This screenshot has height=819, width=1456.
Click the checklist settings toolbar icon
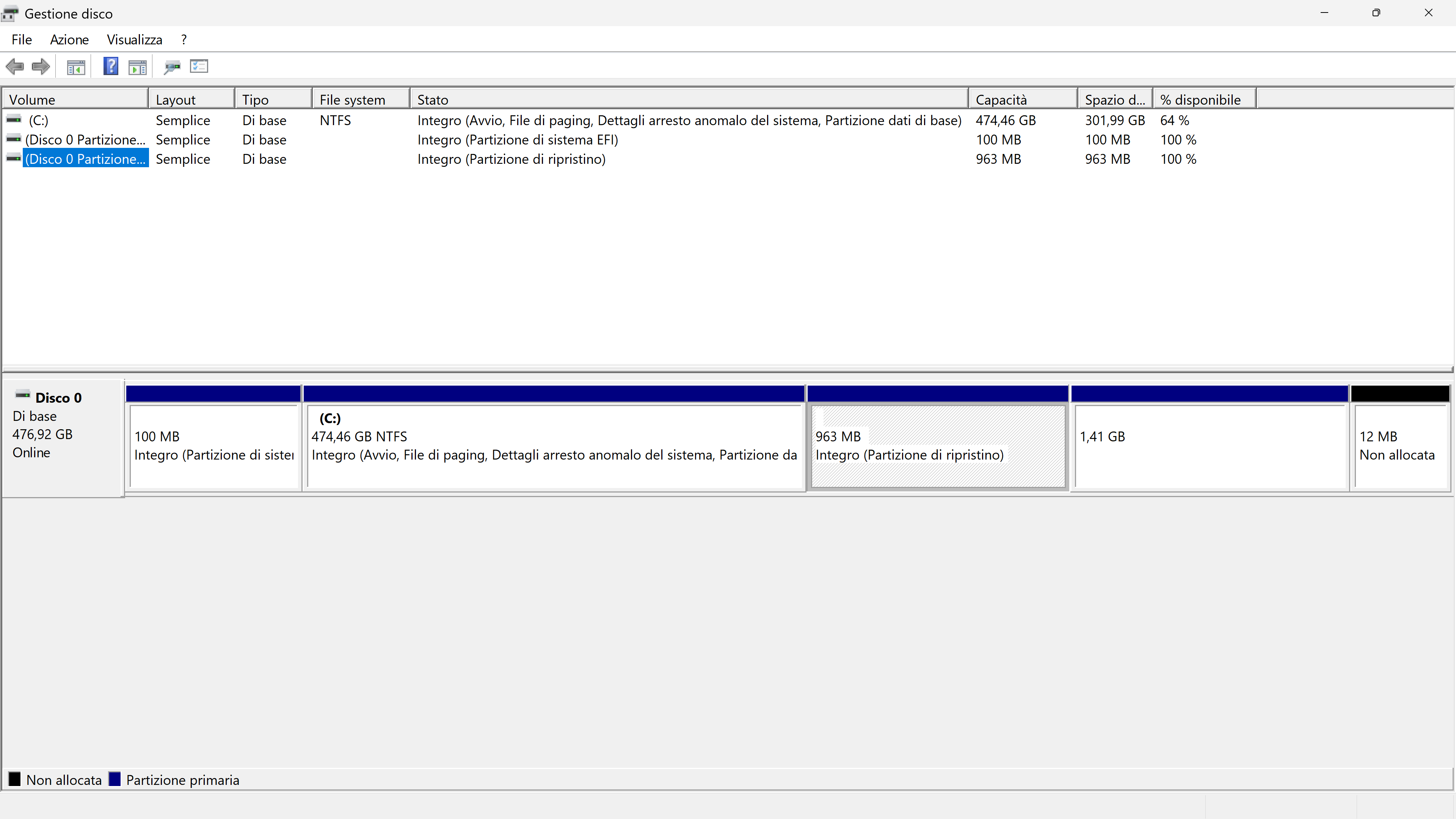199,66
